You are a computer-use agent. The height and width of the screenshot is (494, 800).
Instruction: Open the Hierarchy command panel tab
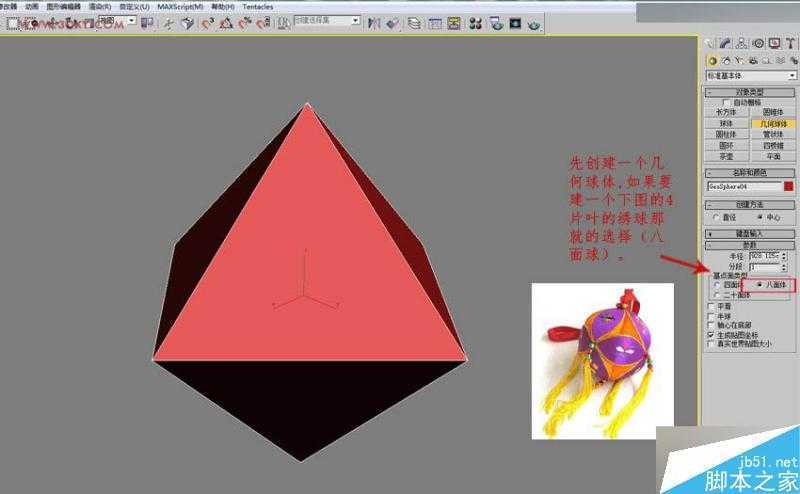click(x=741, y=43)
